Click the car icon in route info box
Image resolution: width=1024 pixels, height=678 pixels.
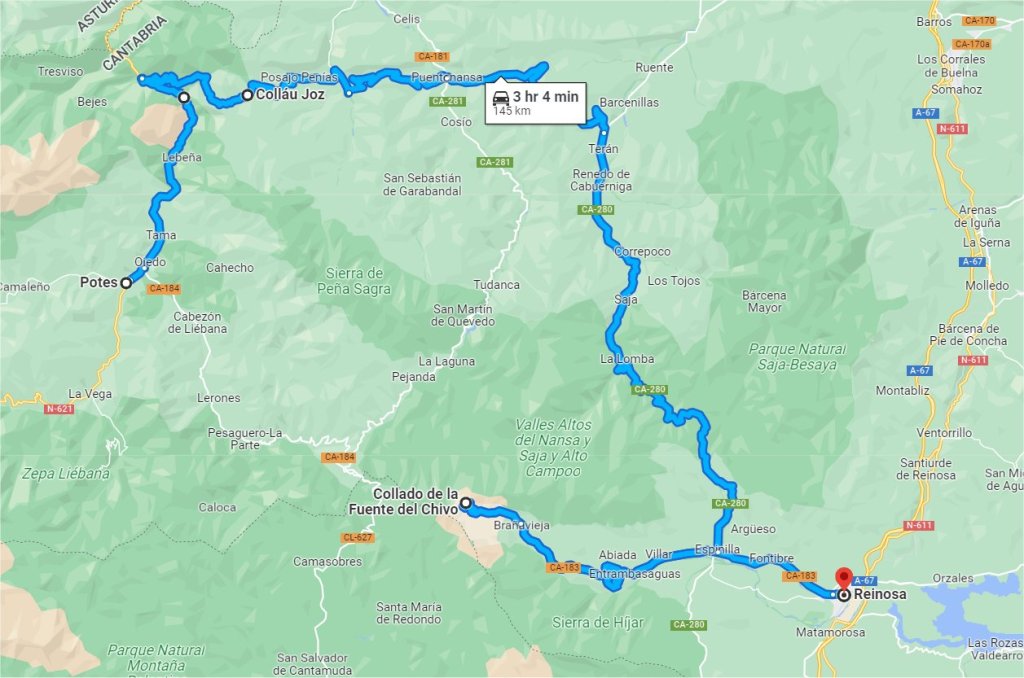coord(501,97)
